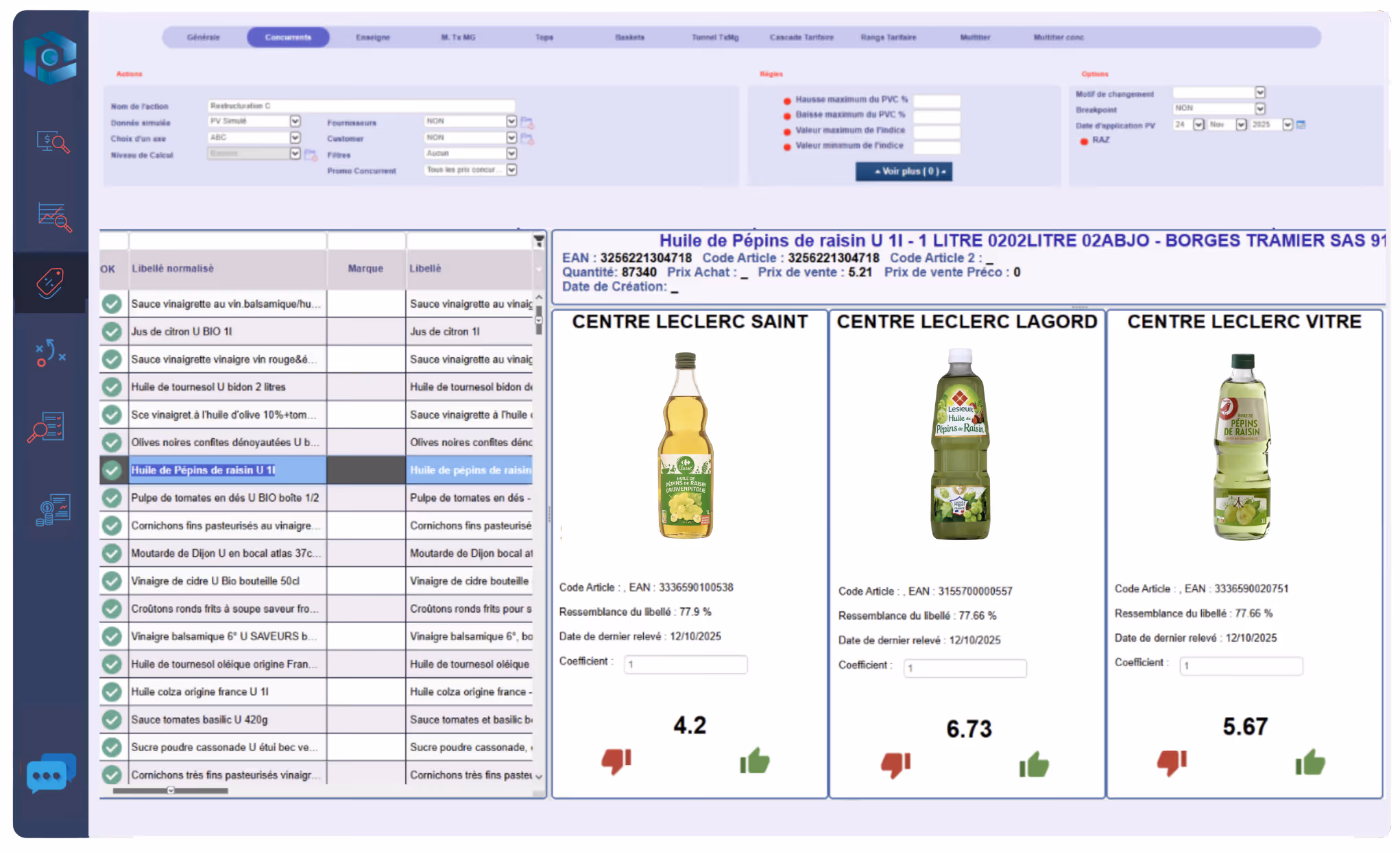Switch to the Générale tab
1400x854 pixels.
(x=204, y=37)
